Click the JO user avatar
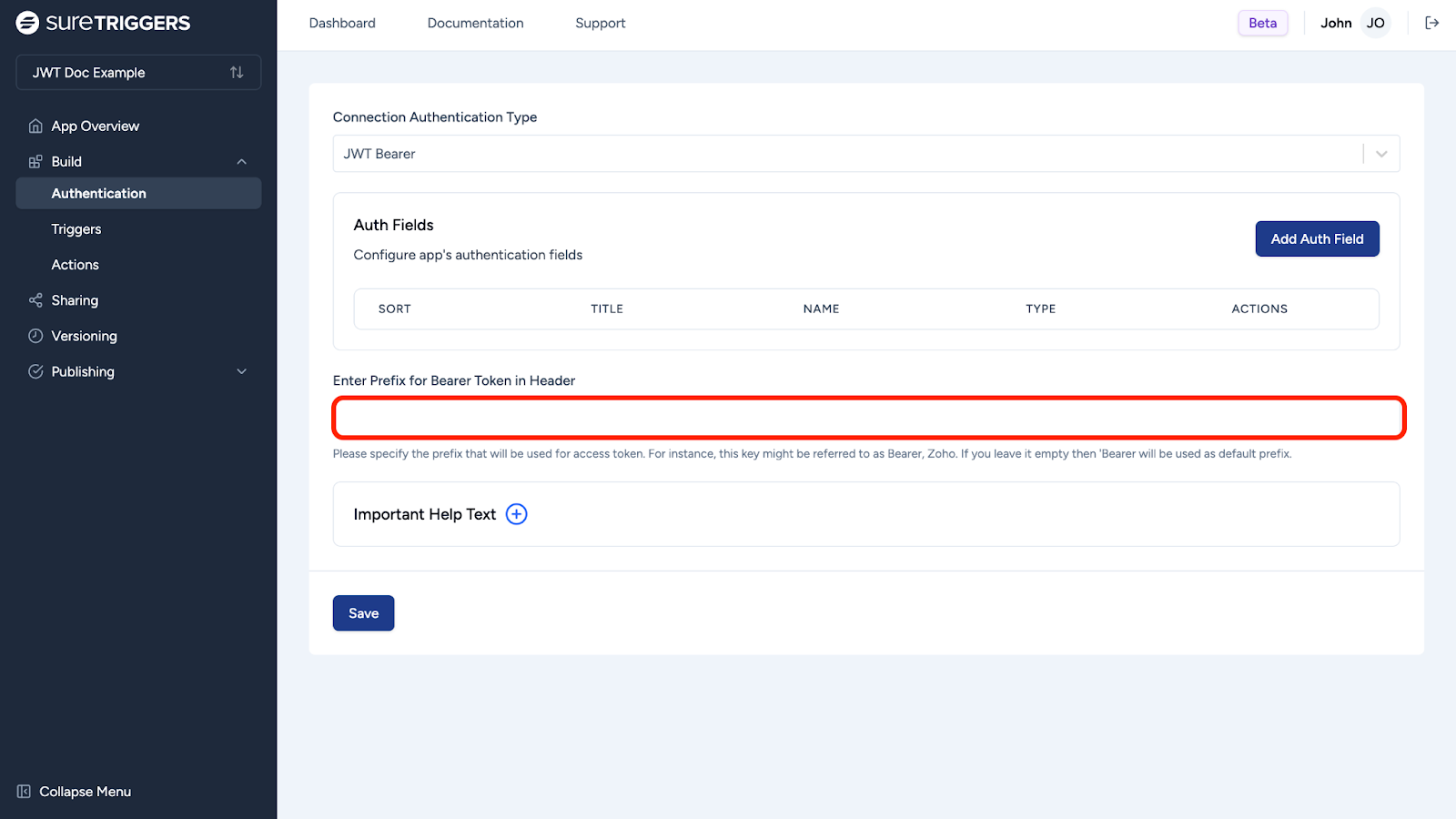The image size is (1456, 819). click(x=1375, y=23)
